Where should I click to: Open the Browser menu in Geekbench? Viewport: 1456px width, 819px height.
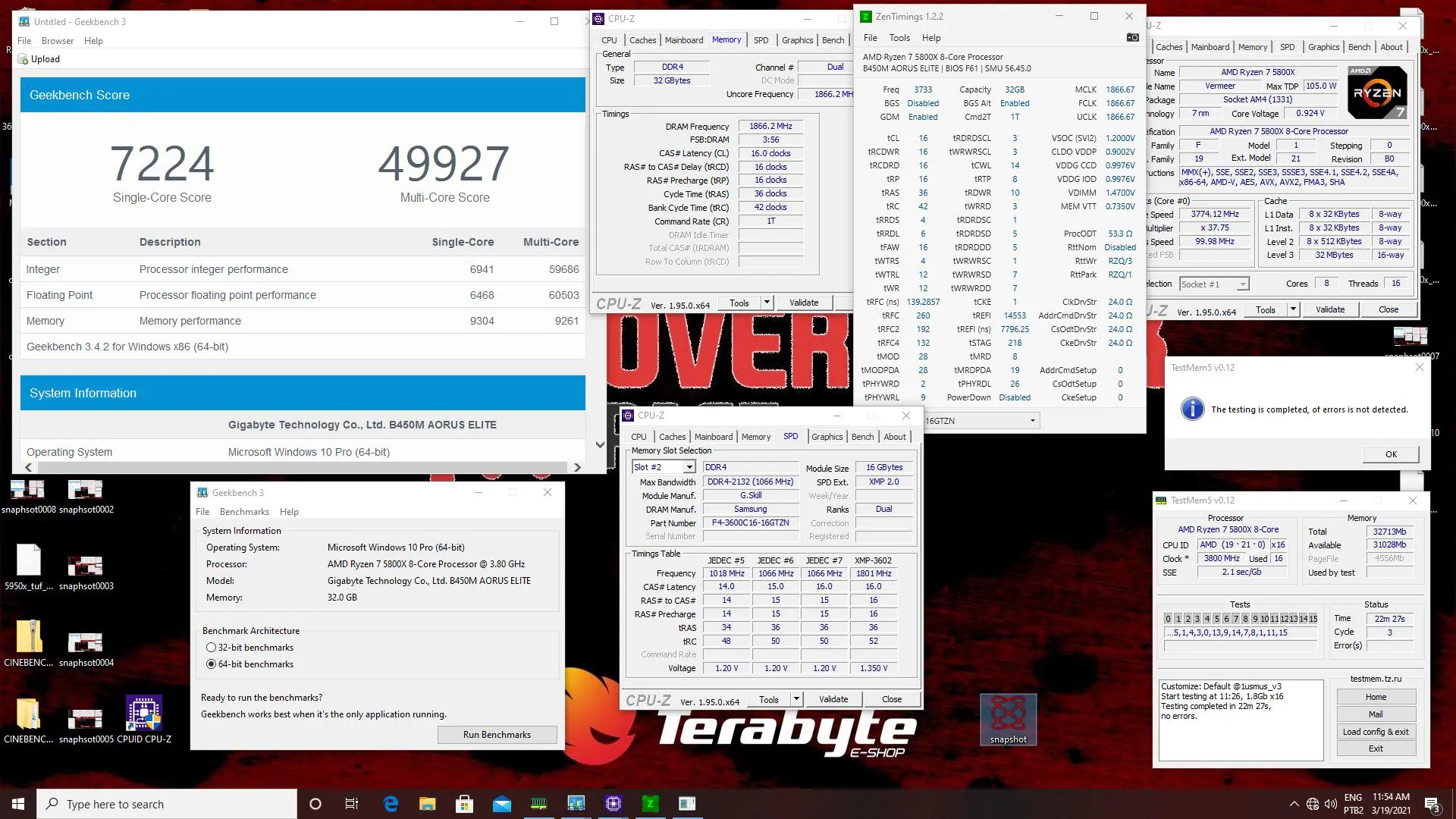(x=58, y=41)
